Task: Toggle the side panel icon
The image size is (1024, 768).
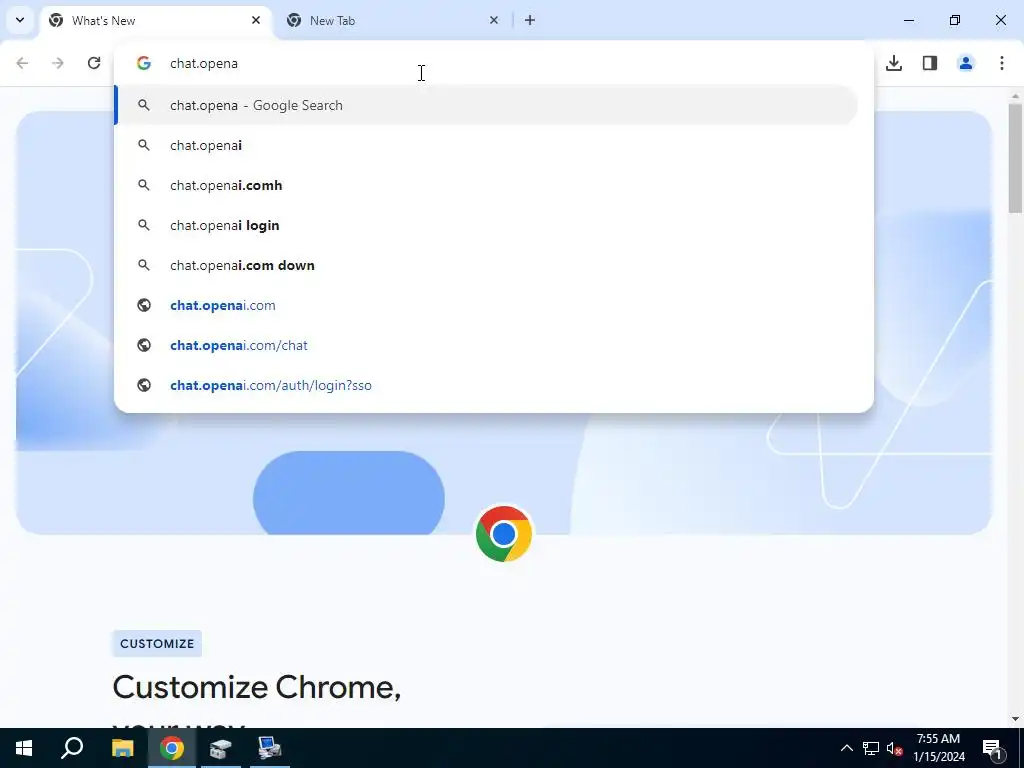Action: point(930,63)
